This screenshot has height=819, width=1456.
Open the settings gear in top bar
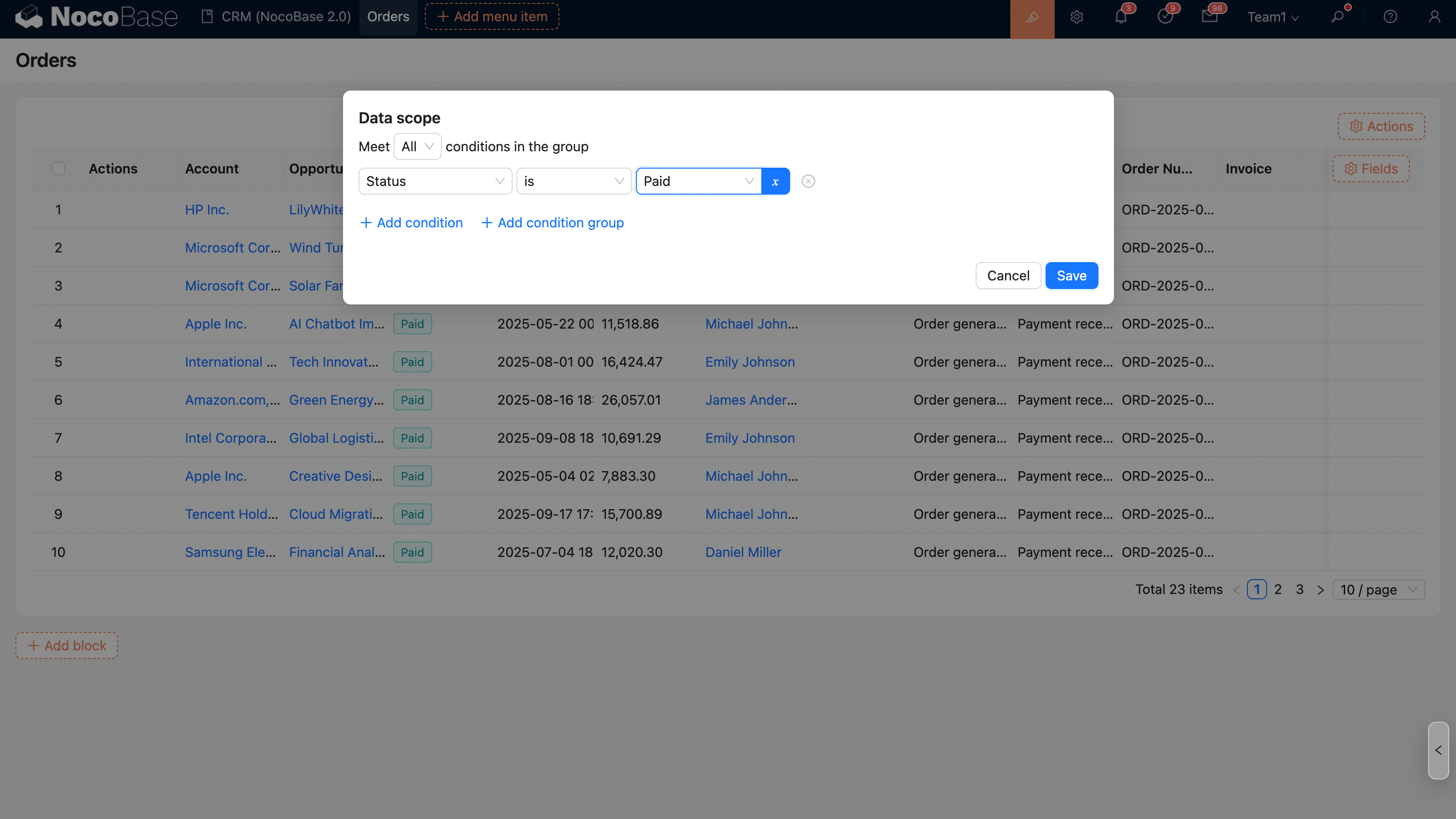[1076, 17]
